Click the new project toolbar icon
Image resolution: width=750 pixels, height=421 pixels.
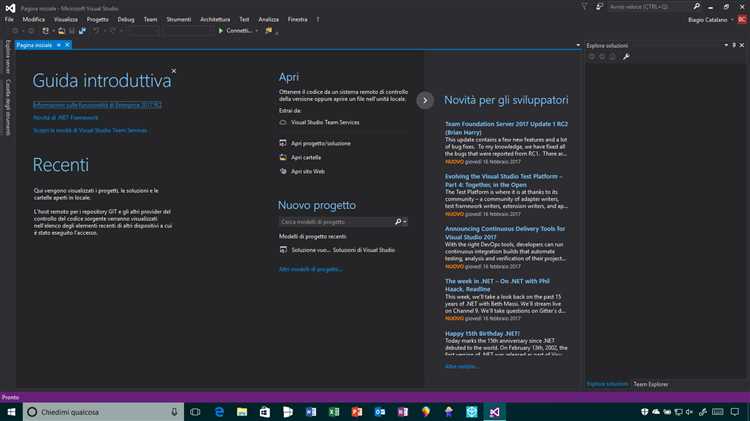45,31
